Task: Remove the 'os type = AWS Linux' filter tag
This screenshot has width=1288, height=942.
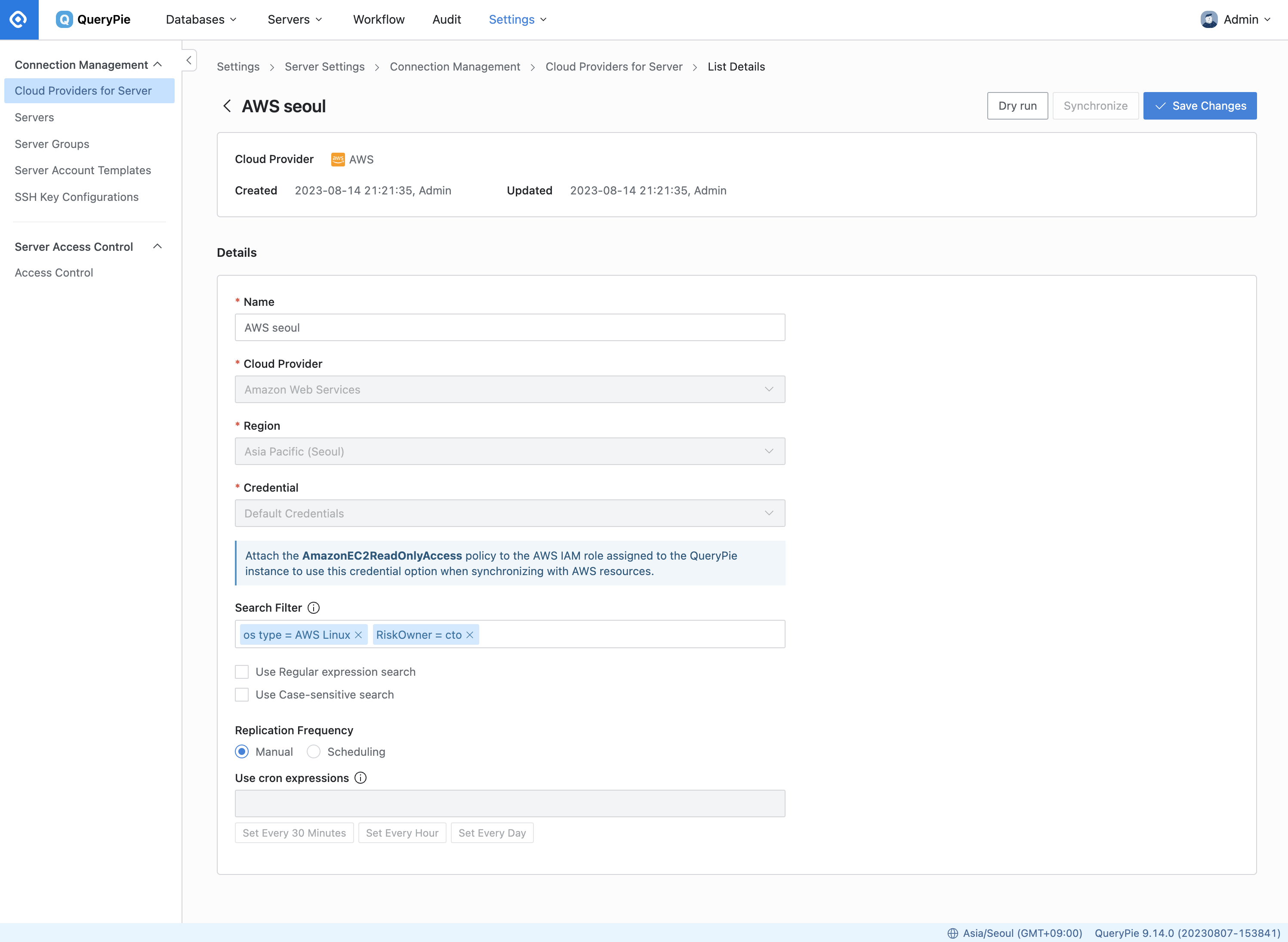Action: click(x=358, y=635)
